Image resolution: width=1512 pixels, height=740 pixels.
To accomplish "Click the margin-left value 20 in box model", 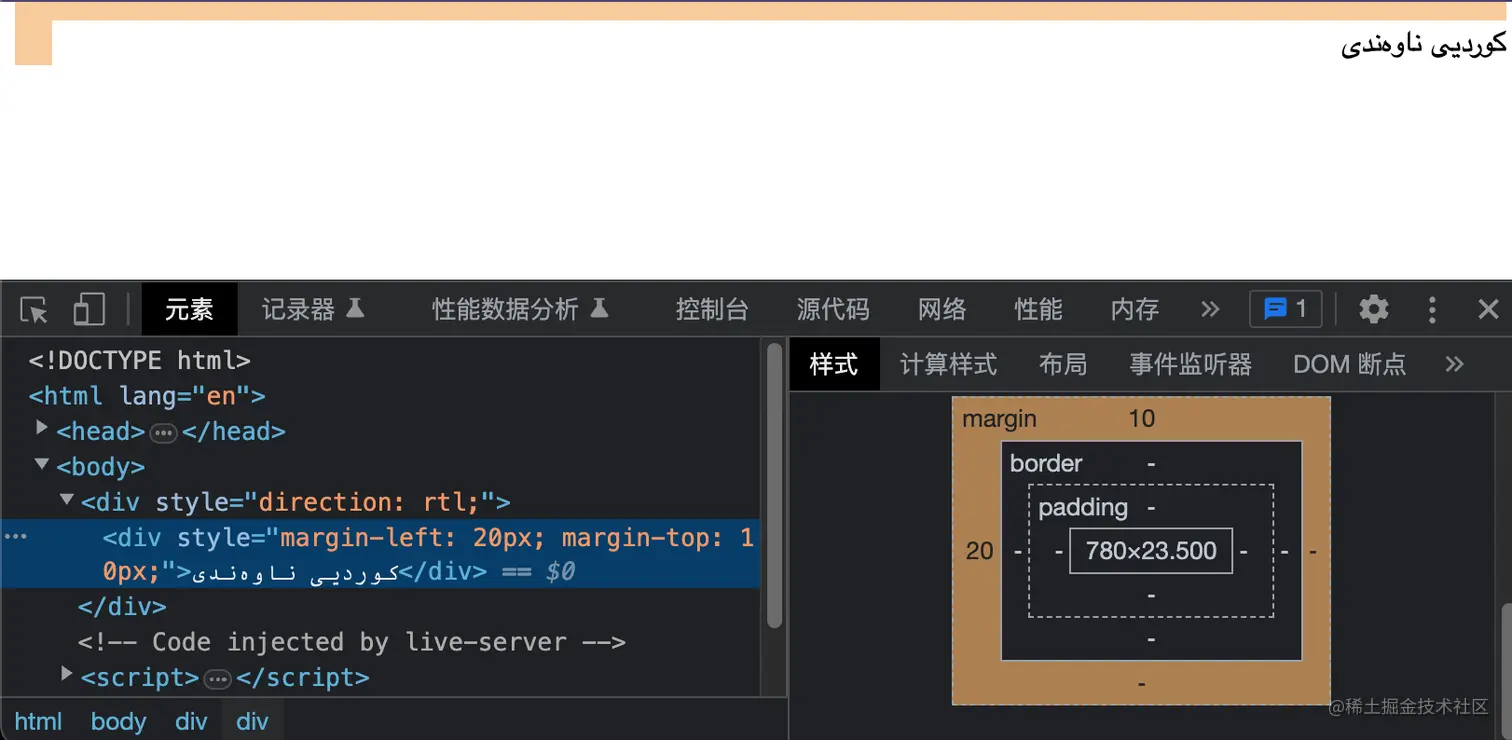I will tap(979, 551).
